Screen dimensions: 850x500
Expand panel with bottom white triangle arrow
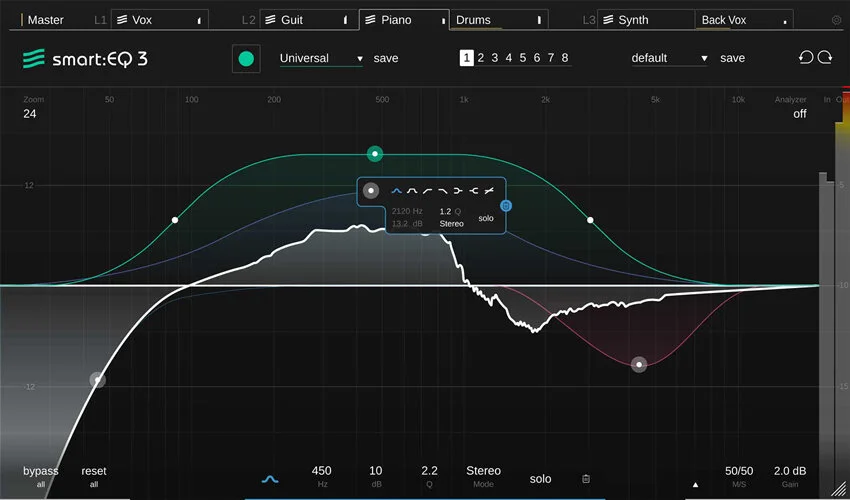(696, 485)
